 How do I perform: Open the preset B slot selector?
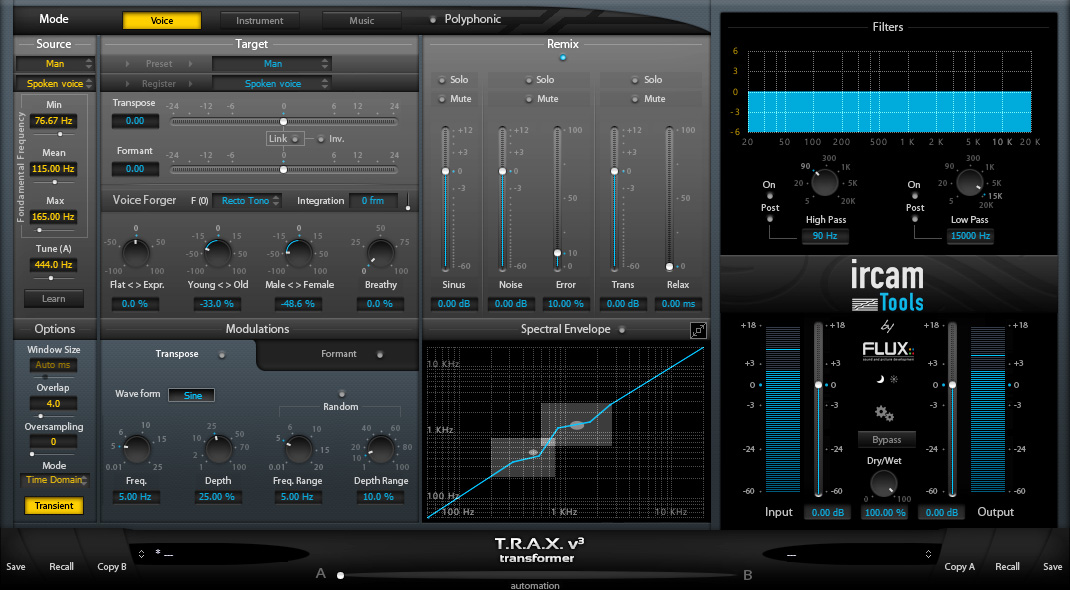click(x=928, y=554)
